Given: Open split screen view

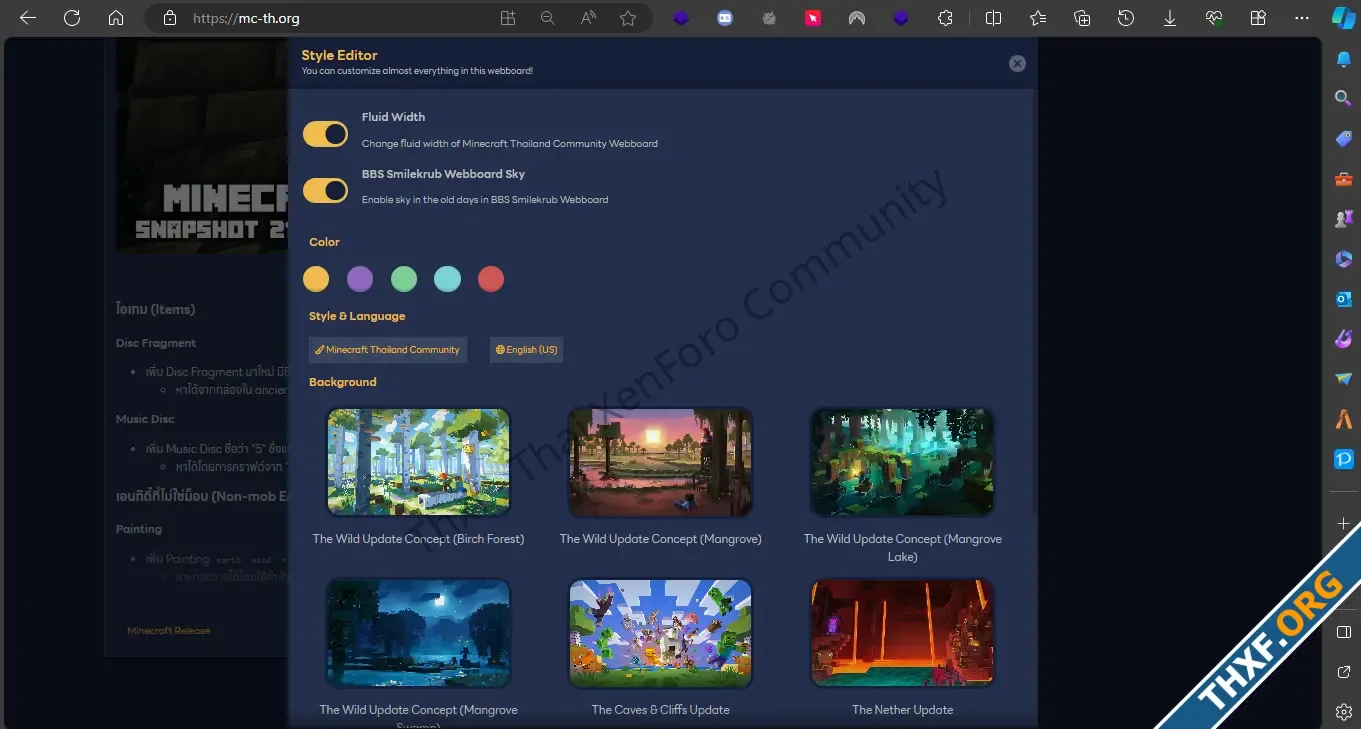Looking at the screenshot, I should point(994,18).
